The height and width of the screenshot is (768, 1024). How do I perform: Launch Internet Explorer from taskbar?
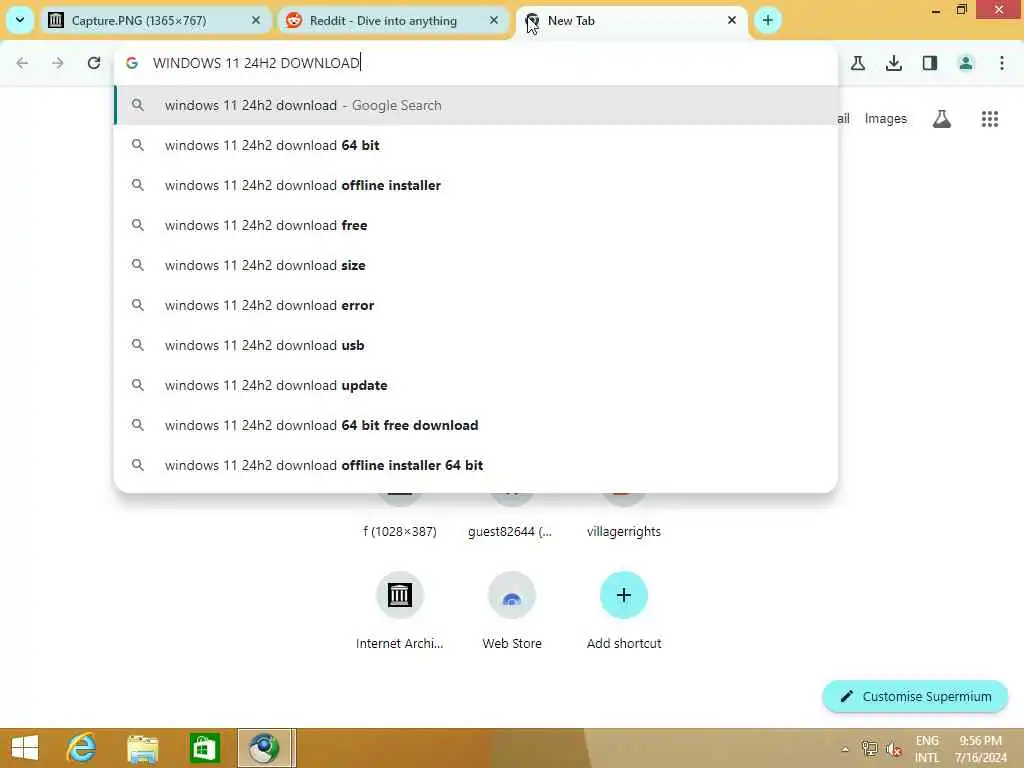[82, 748]
